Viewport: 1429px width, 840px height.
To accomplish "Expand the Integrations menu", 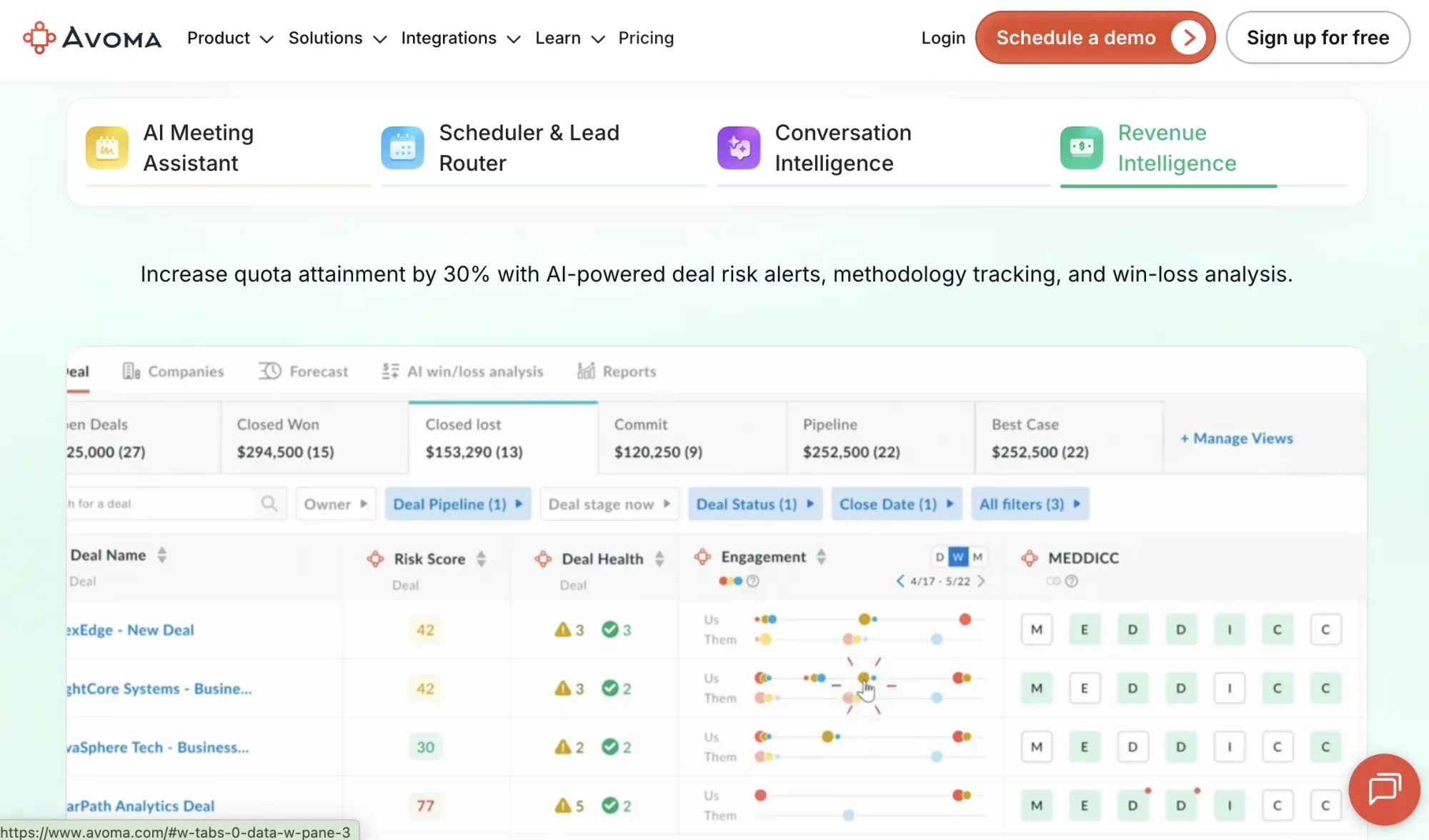I will point(460,38).
